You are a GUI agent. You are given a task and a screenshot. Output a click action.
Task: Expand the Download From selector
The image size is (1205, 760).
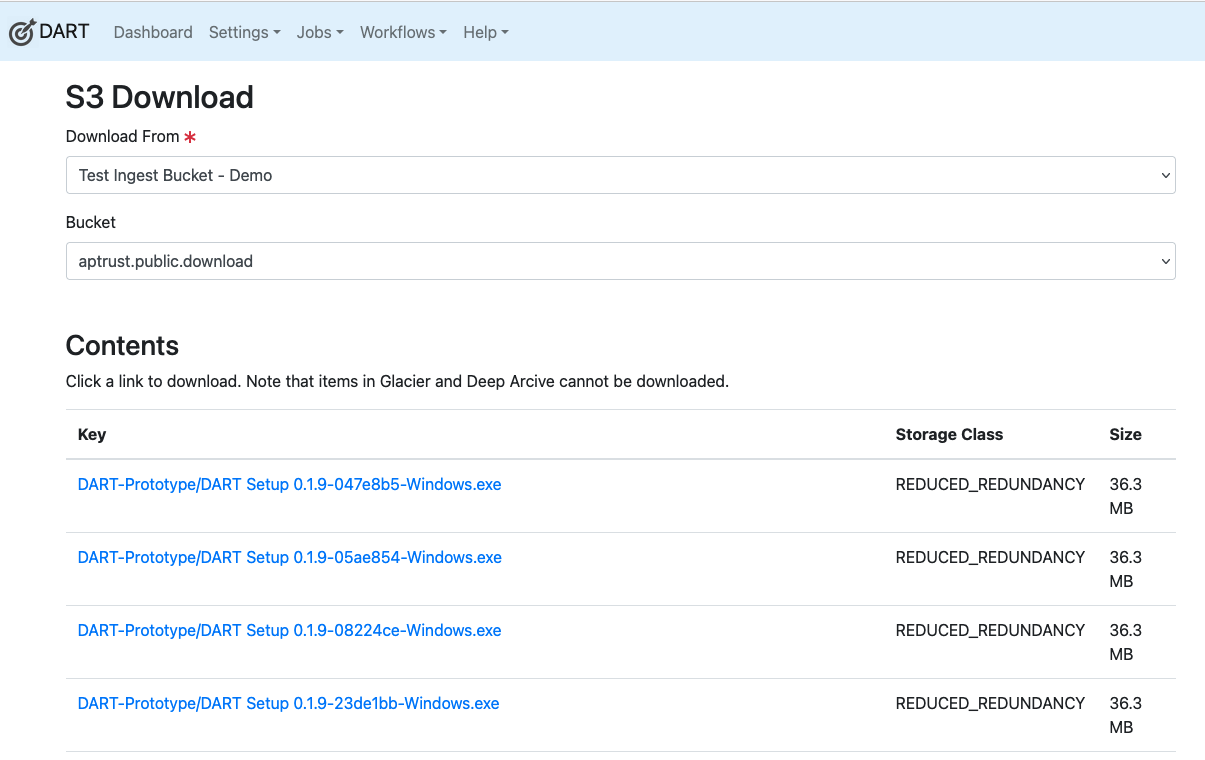pos(620,174)
